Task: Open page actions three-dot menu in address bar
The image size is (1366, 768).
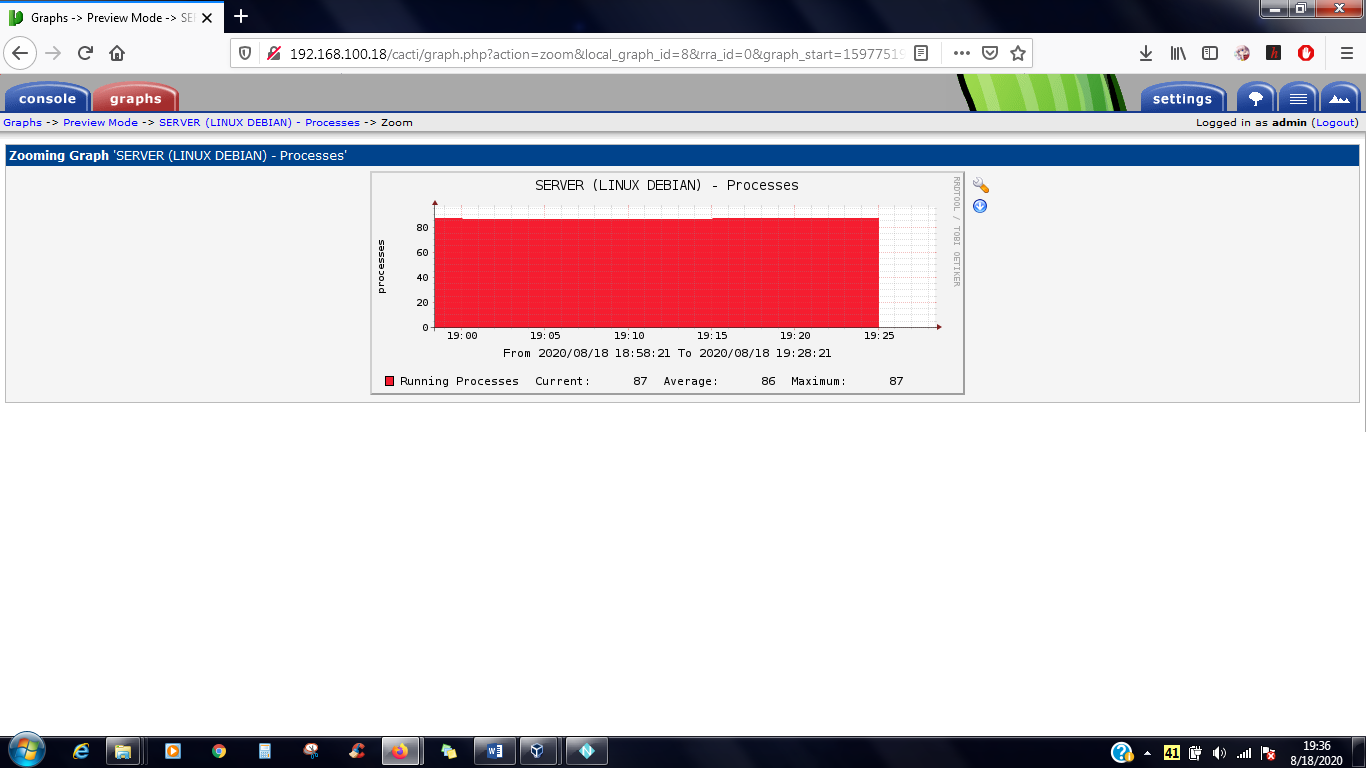Action: (x=961, y=53)
